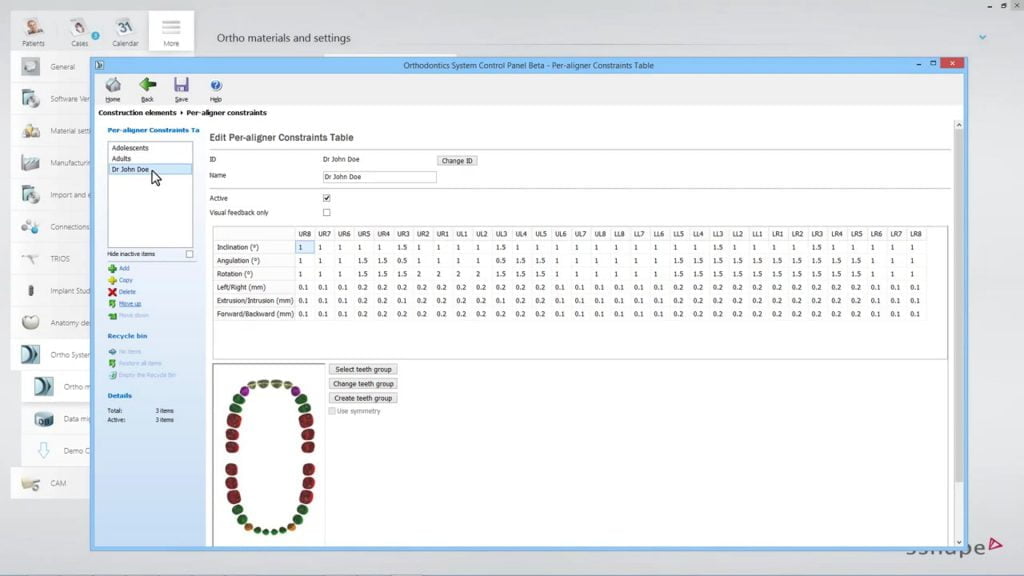Open the Calendar icon

(x=125, y=30)
